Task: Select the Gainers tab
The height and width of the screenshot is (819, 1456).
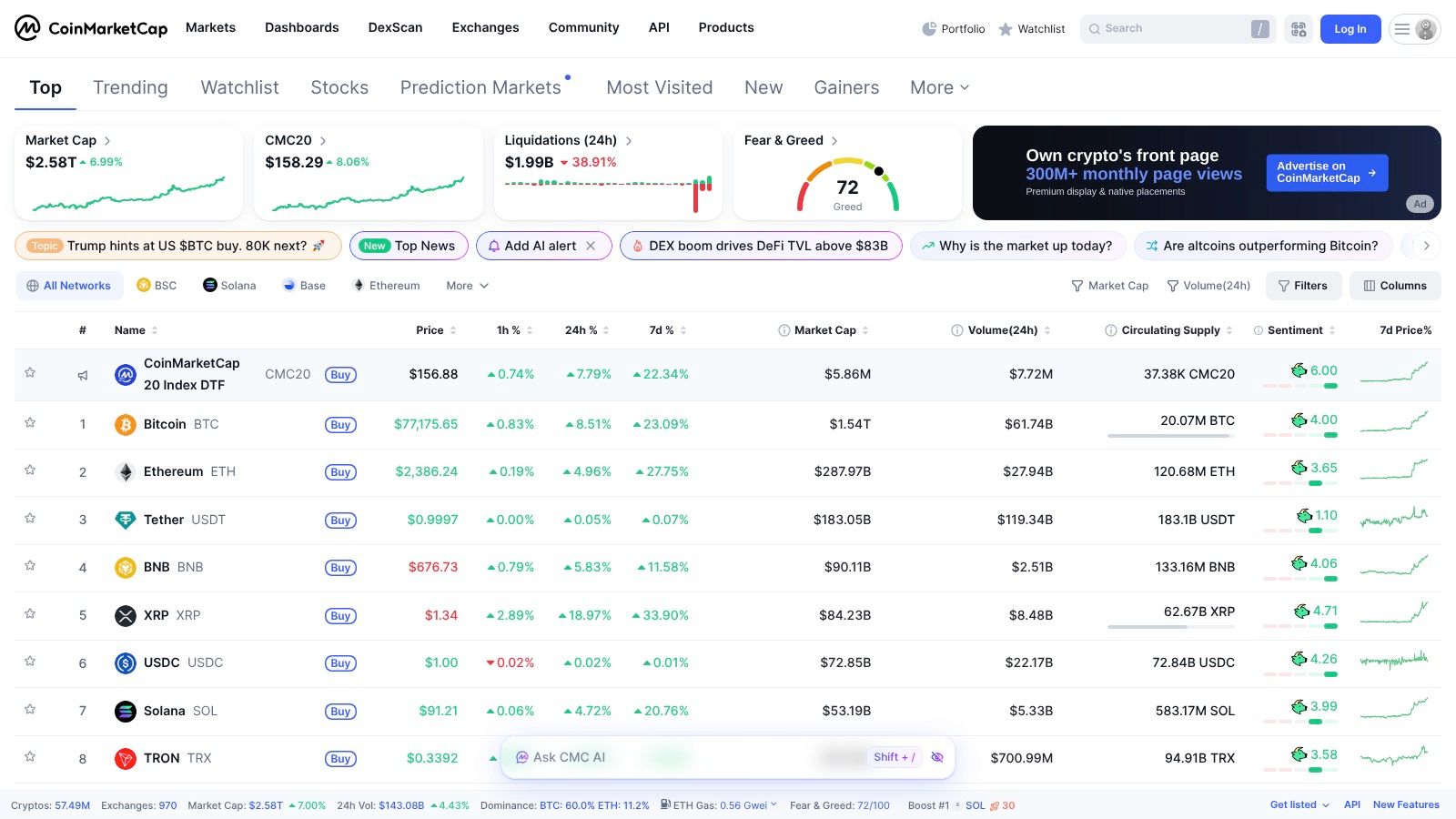Action: pos(846,87)
